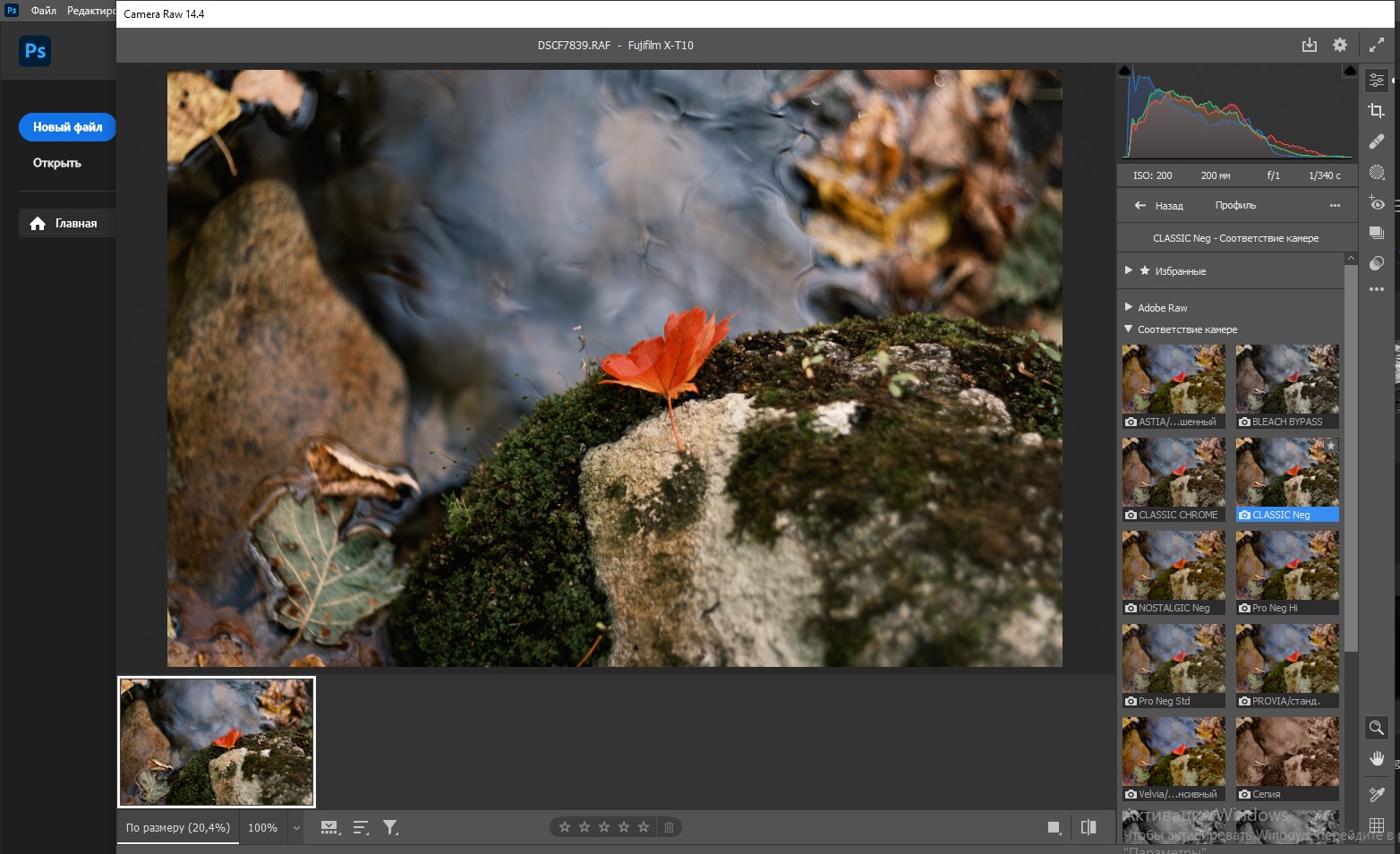1400x854 pixels.
Task: Toggle the color sampler eyedropper tool
Action: tap(1377, 794)
